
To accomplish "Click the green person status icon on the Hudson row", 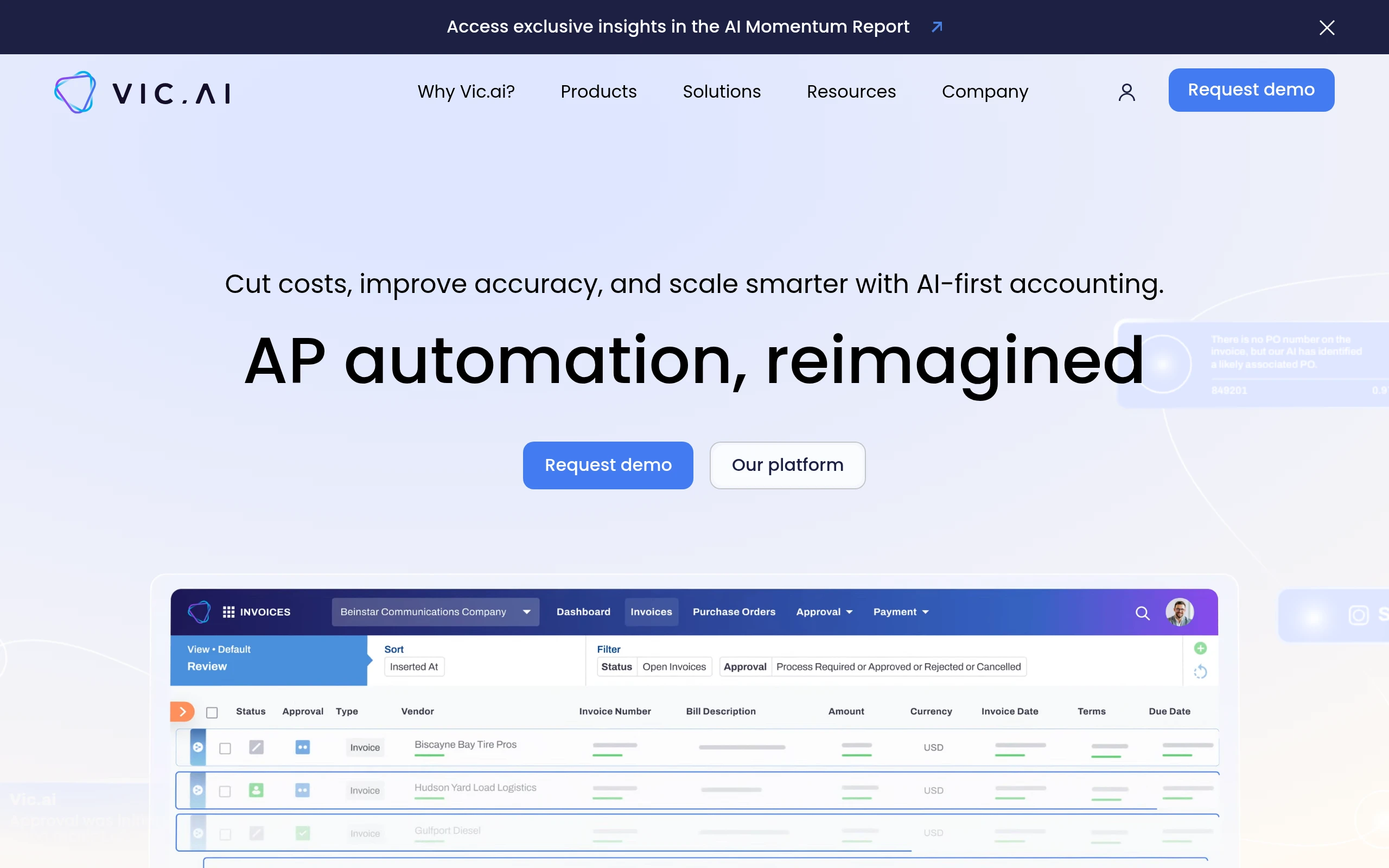I will click(256, 790).
